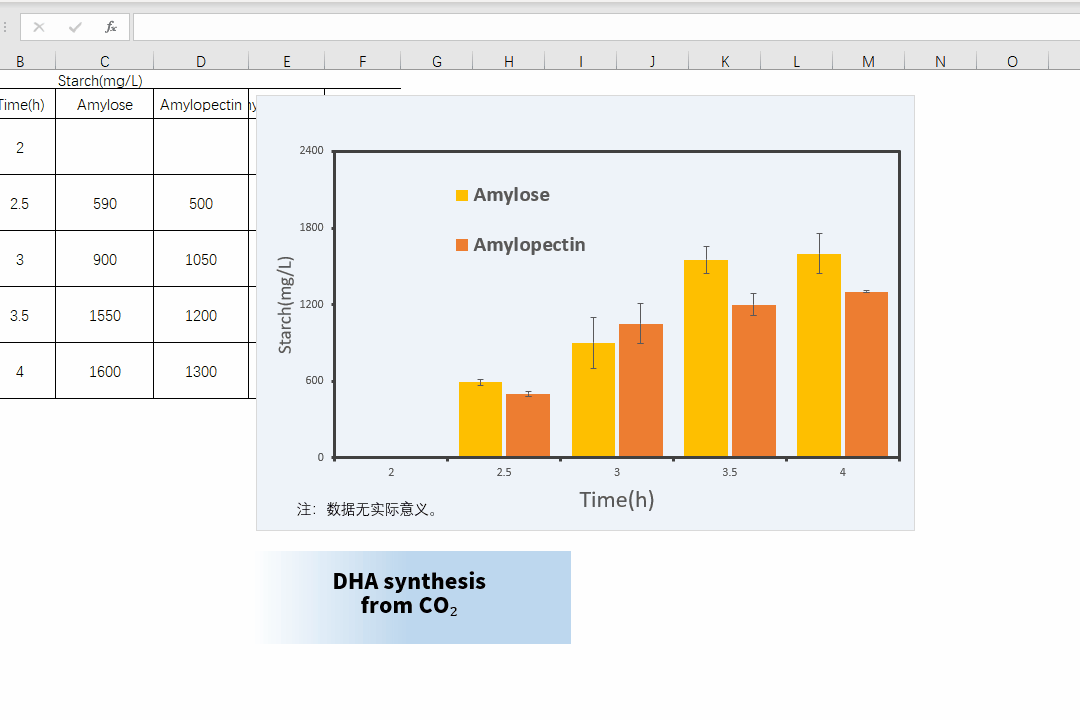Select column O header
1080x720 pixels.
(1012, 61)
